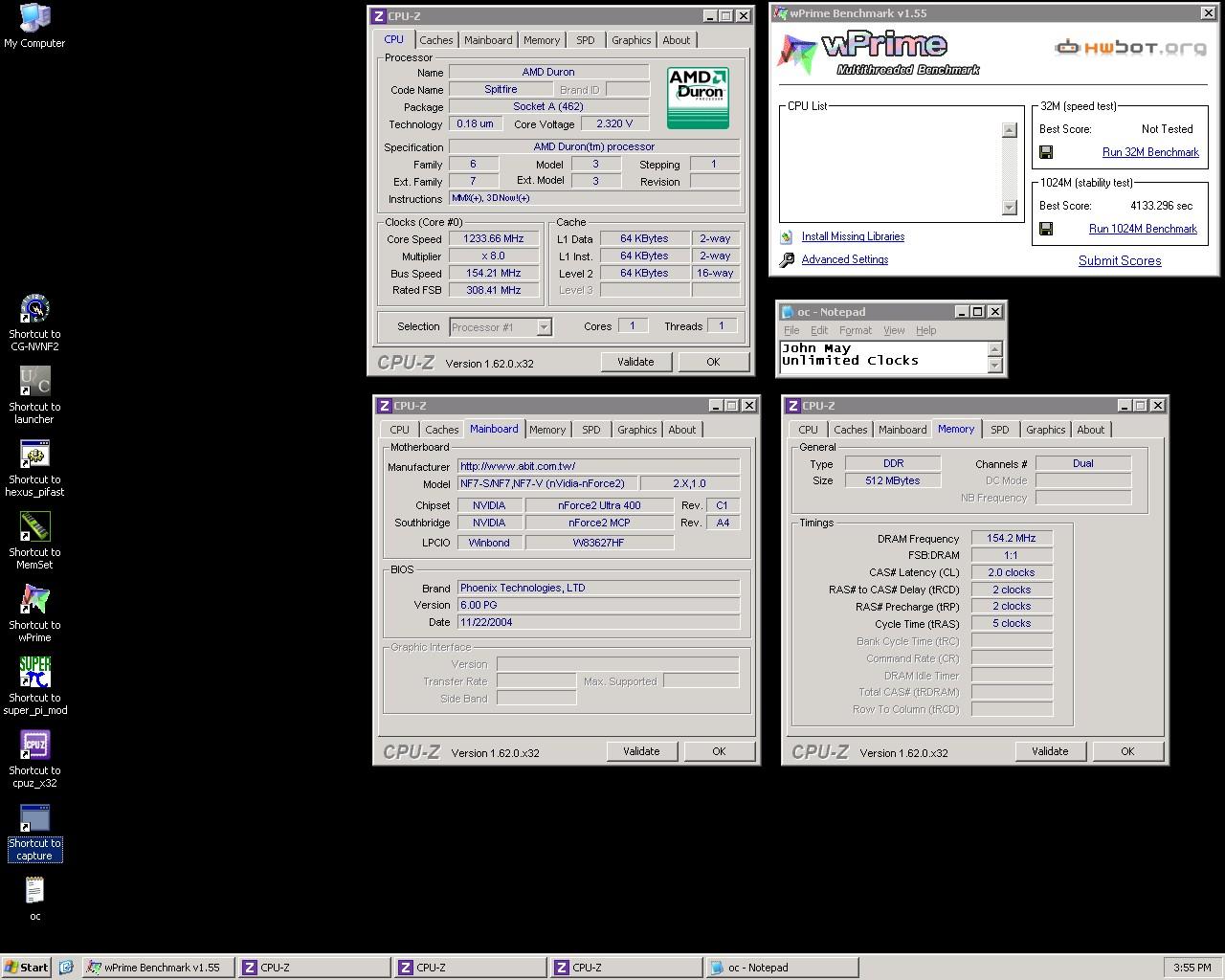Click Install Missing Libraries link
This screenshot has height=980, width=1225.
853,236
